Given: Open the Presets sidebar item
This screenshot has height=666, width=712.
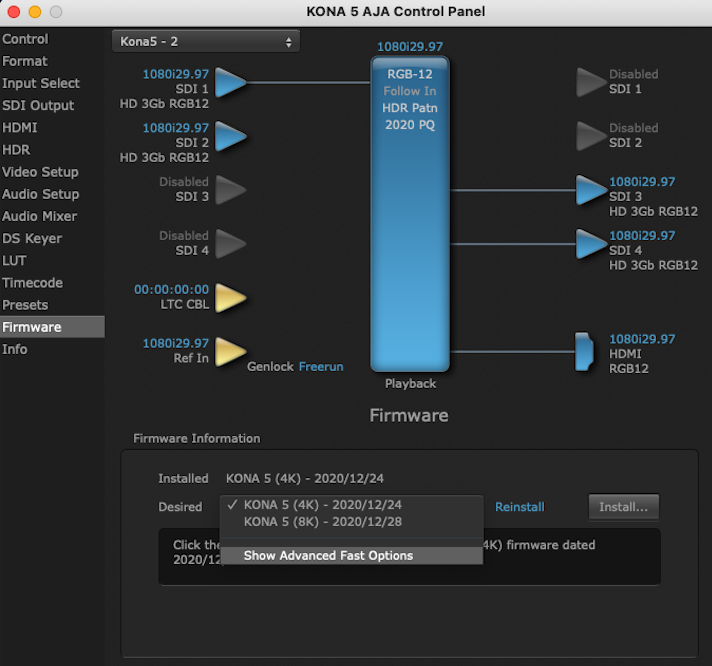Looking at the screenshot, I should 25,305.
